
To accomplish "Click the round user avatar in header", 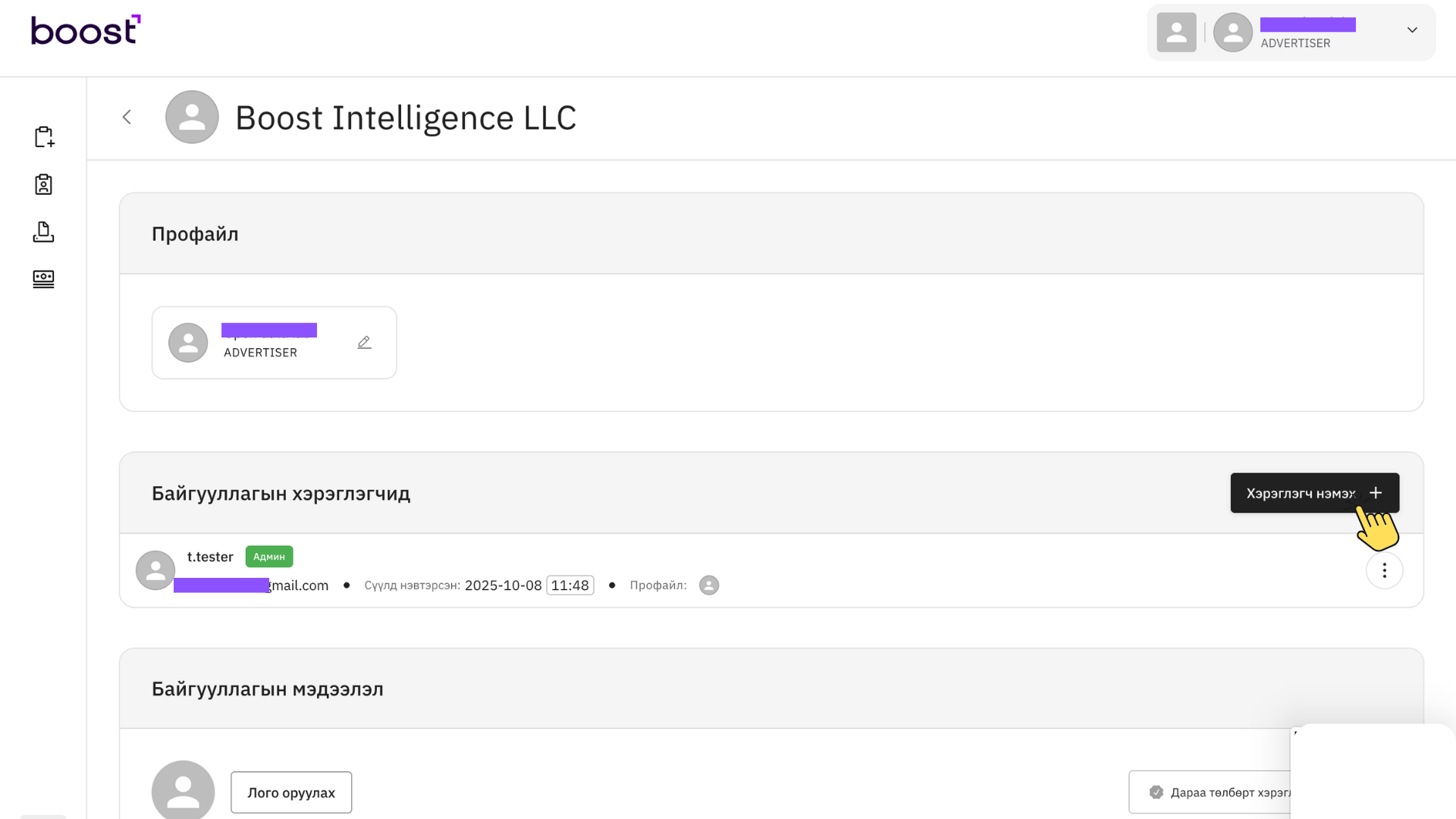I will (1233, 33).
